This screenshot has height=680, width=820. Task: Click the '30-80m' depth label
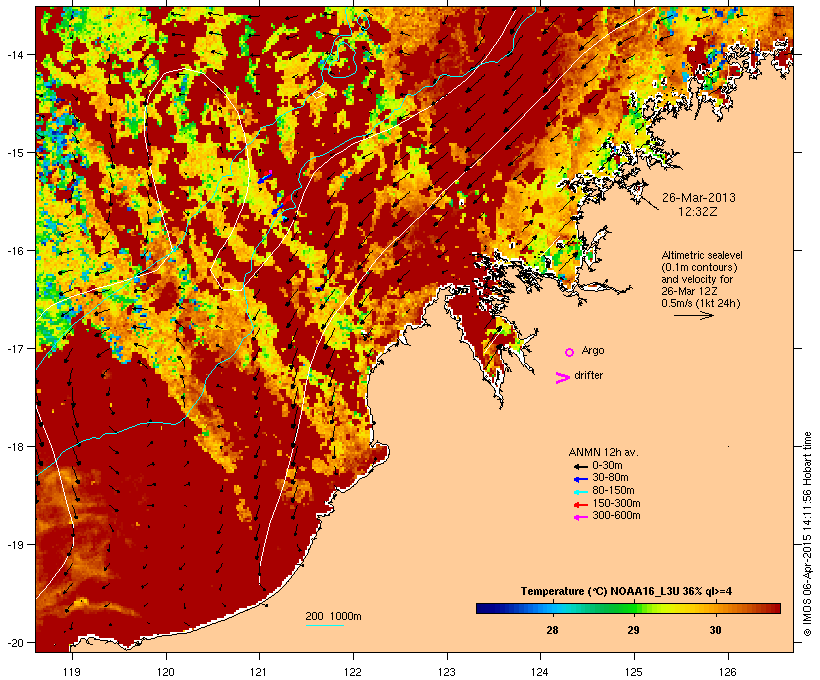[610, 478]
